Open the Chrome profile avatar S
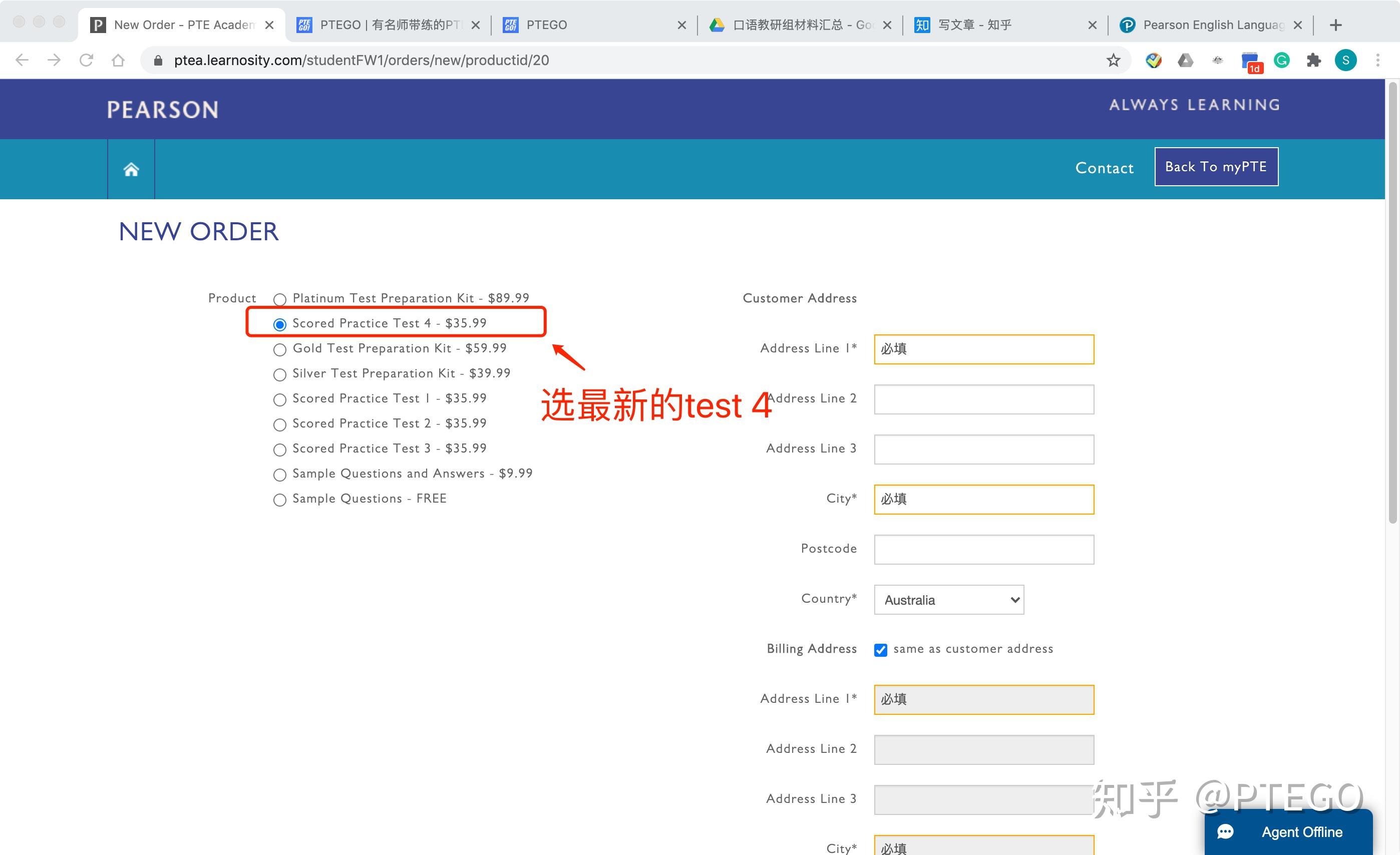 click(1345, 60)
